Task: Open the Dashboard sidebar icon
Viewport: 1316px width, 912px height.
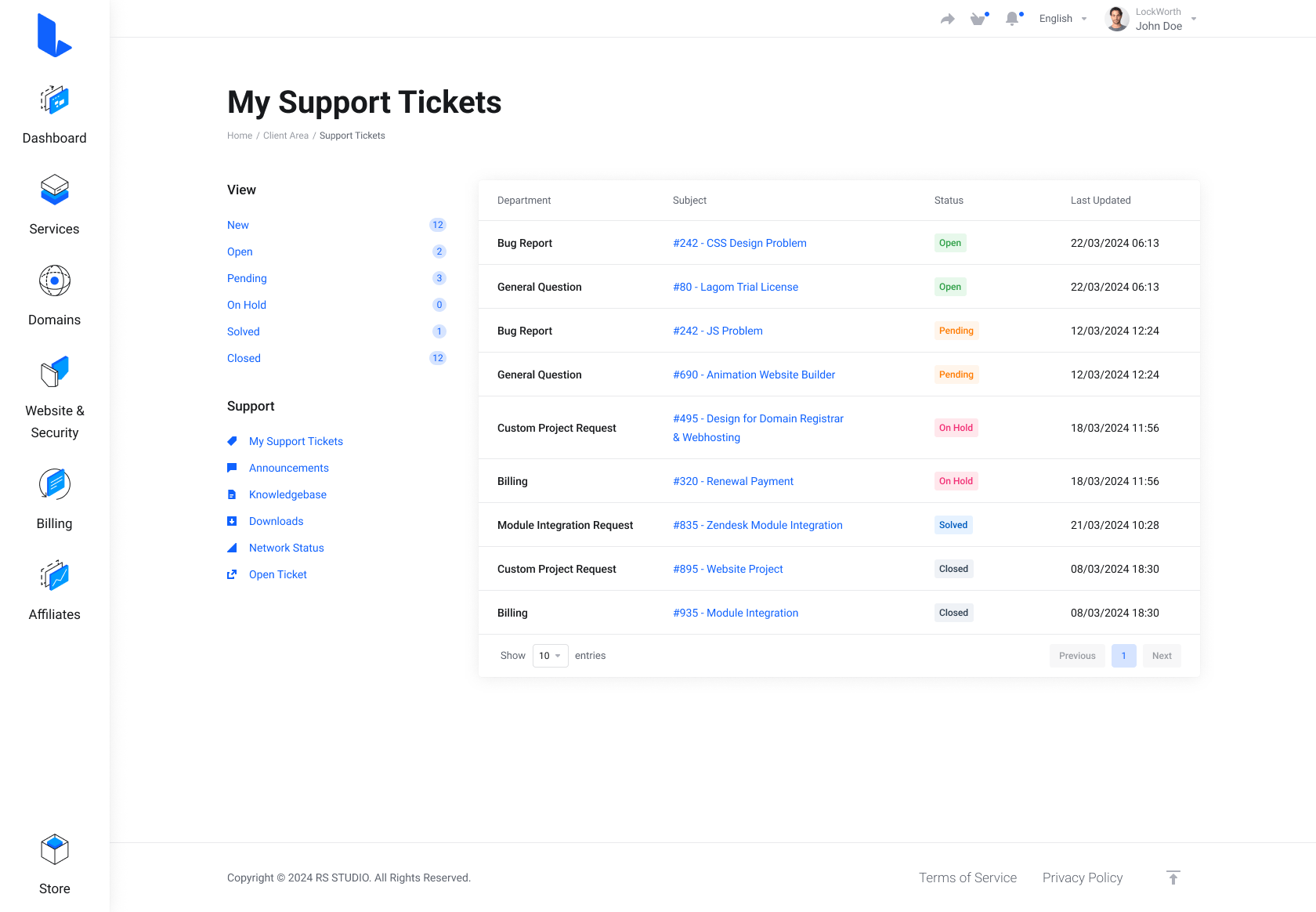Action: tap(55, 100)
